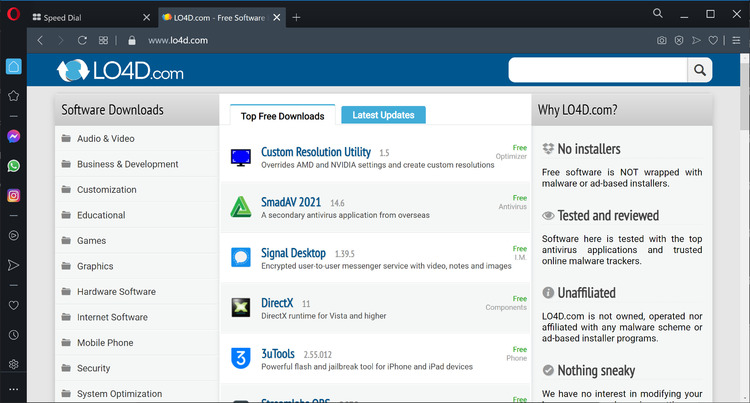The image size is (750, 403).
Task: Open WhatsApp in the sidebar
Action: tap(13, 166)
